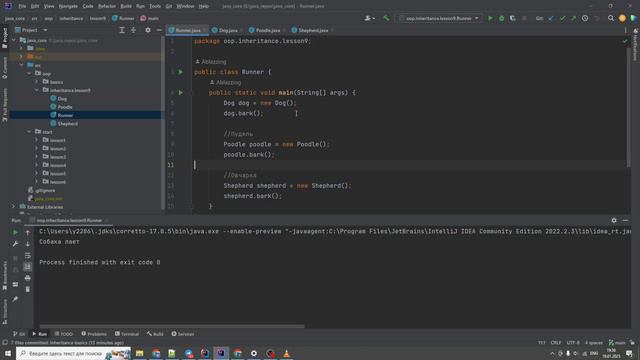Open the Git tool window
This screenshot has width=640, height=360.
click(19, 334)
